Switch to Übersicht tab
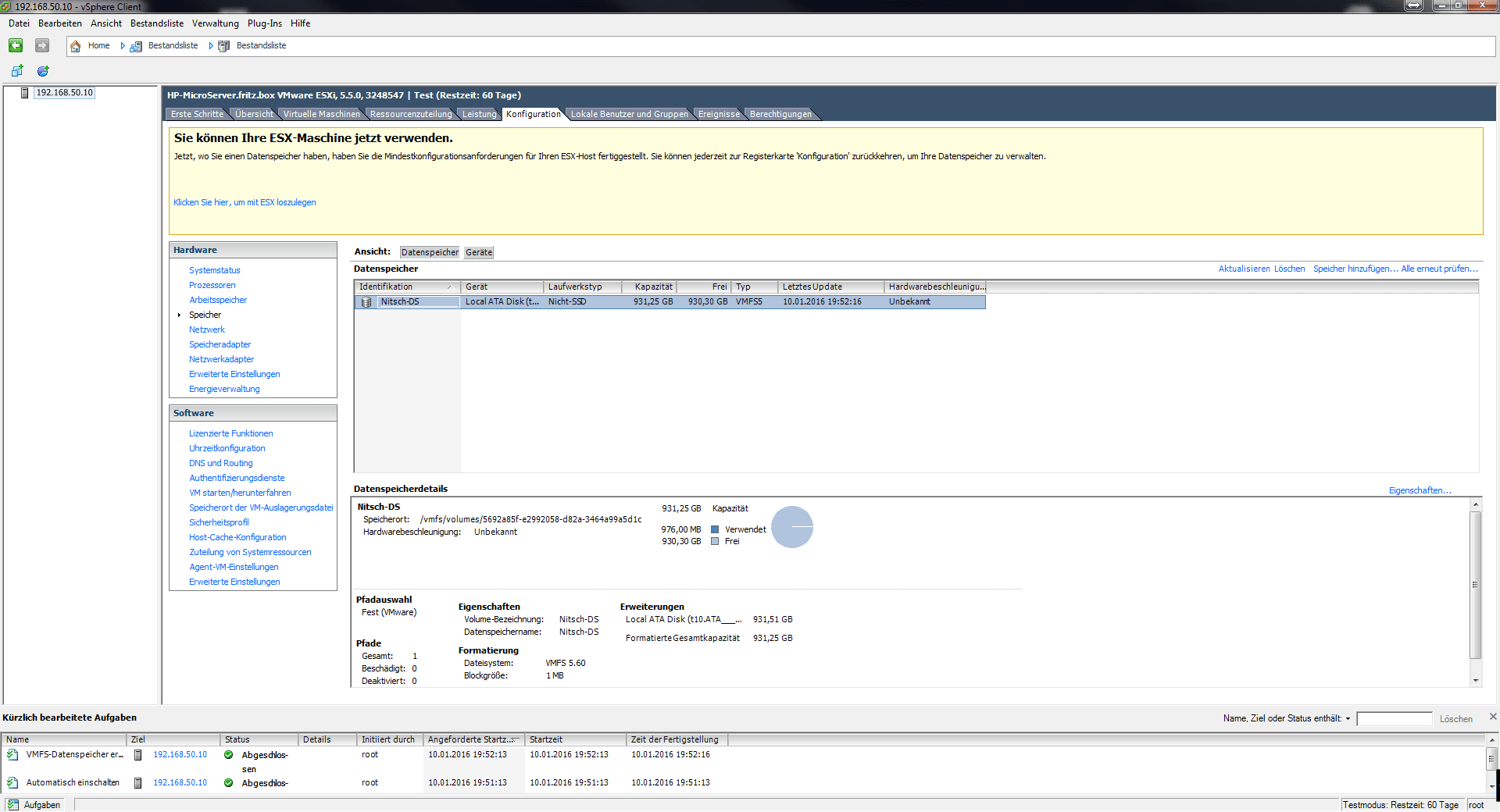This screenshot has height=812, width=1500. [x=254, y=114]
